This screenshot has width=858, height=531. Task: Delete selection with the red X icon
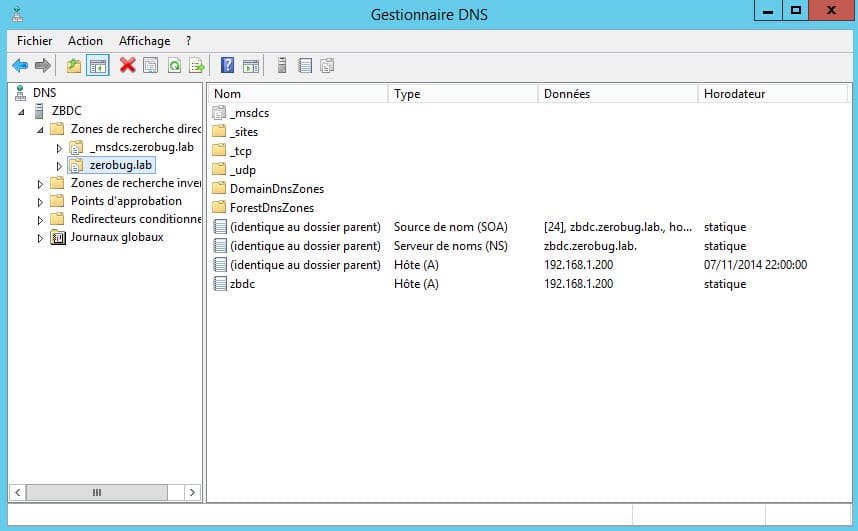pos(127,66)
